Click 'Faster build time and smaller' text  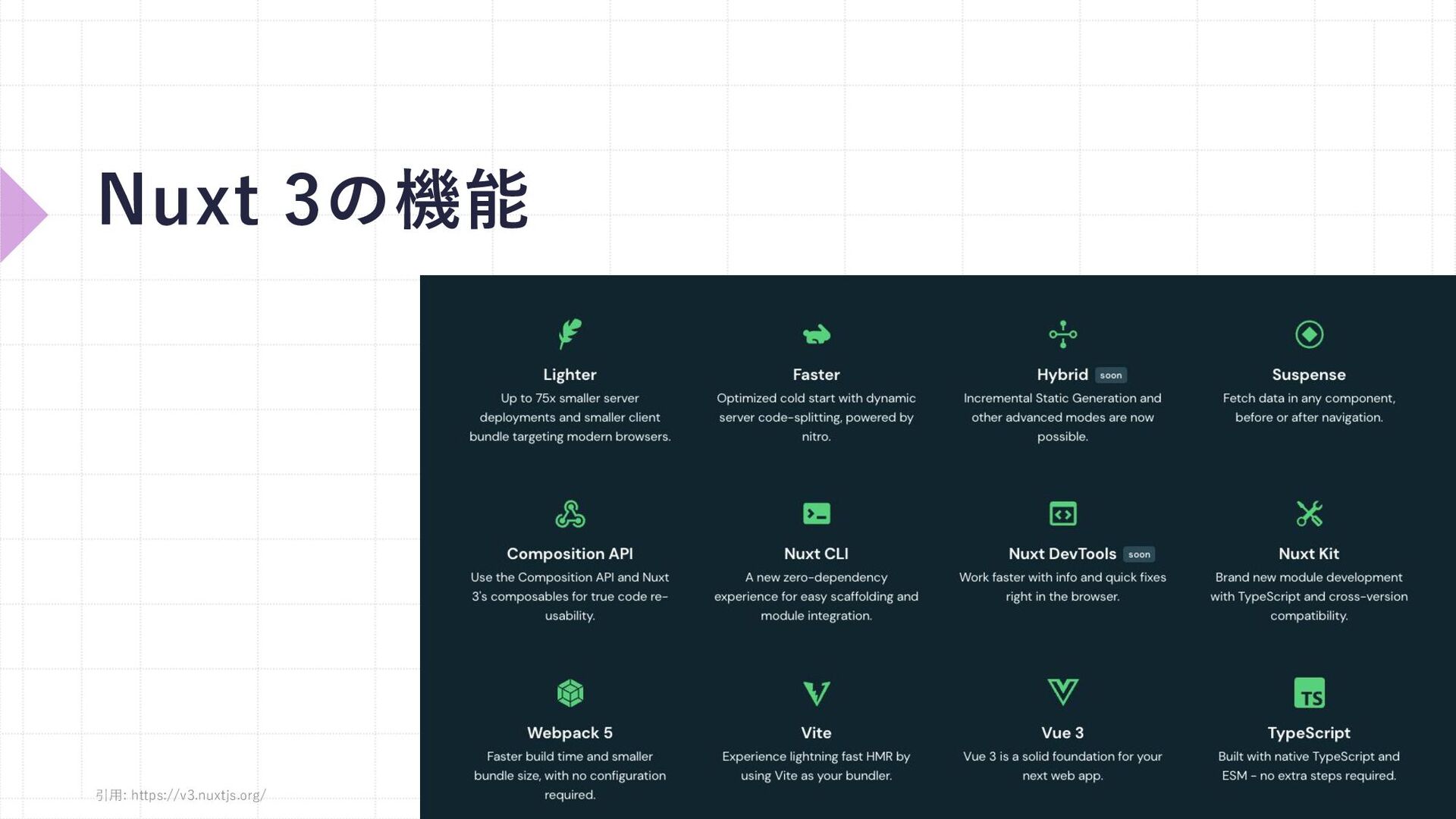click(570, 775)
